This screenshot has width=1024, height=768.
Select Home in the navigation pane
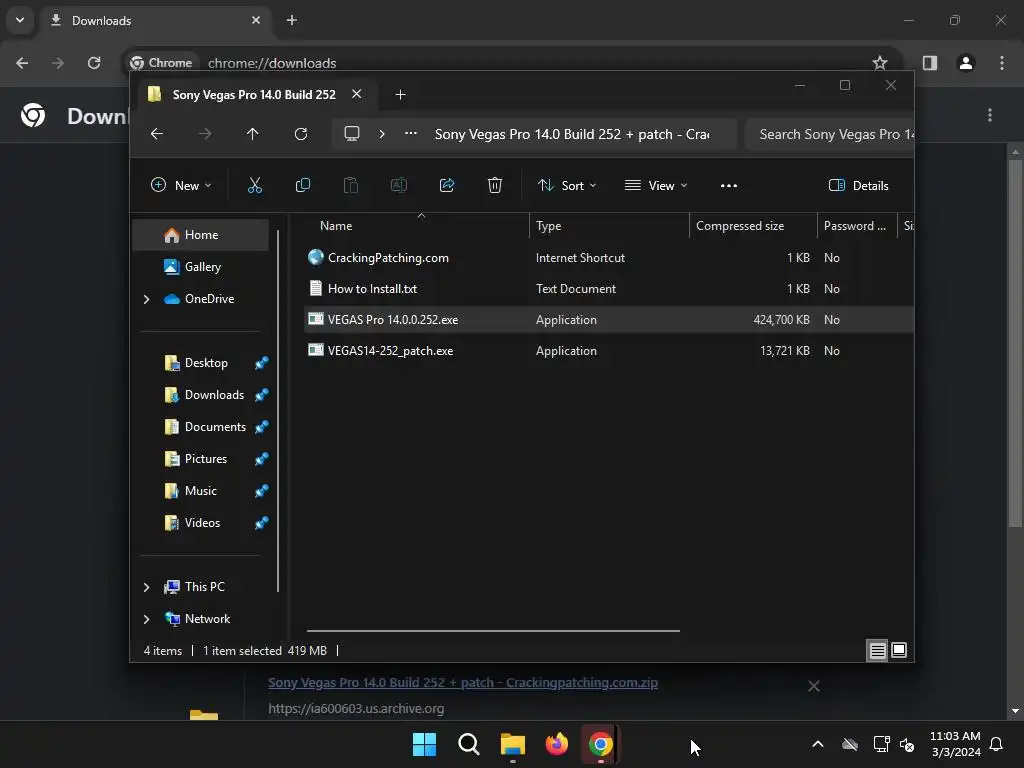click(200, 235)
